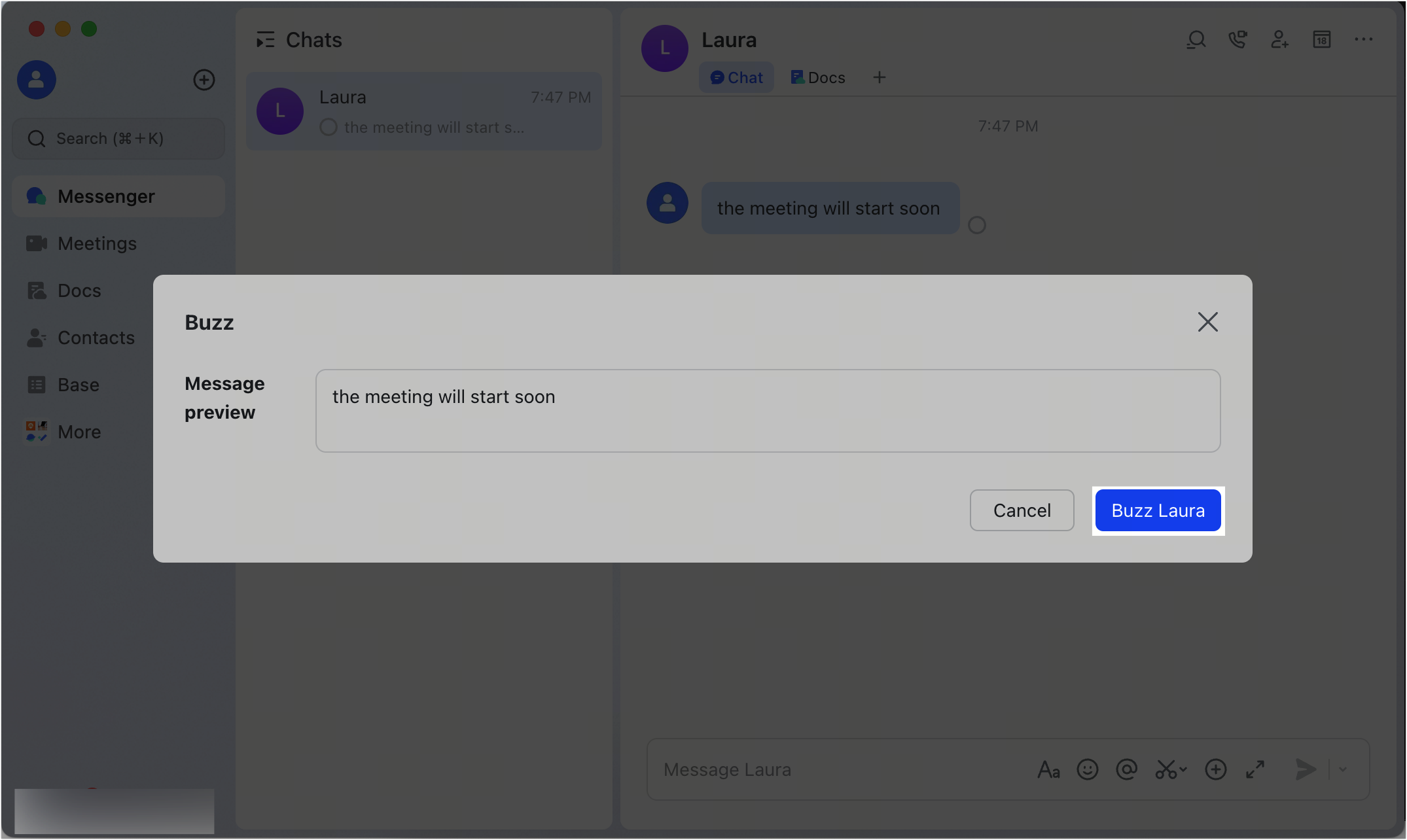The width and height of the screenshot is (1407, 840).
Task: Open the Contacts section
Action: click(x=96, y=337)
